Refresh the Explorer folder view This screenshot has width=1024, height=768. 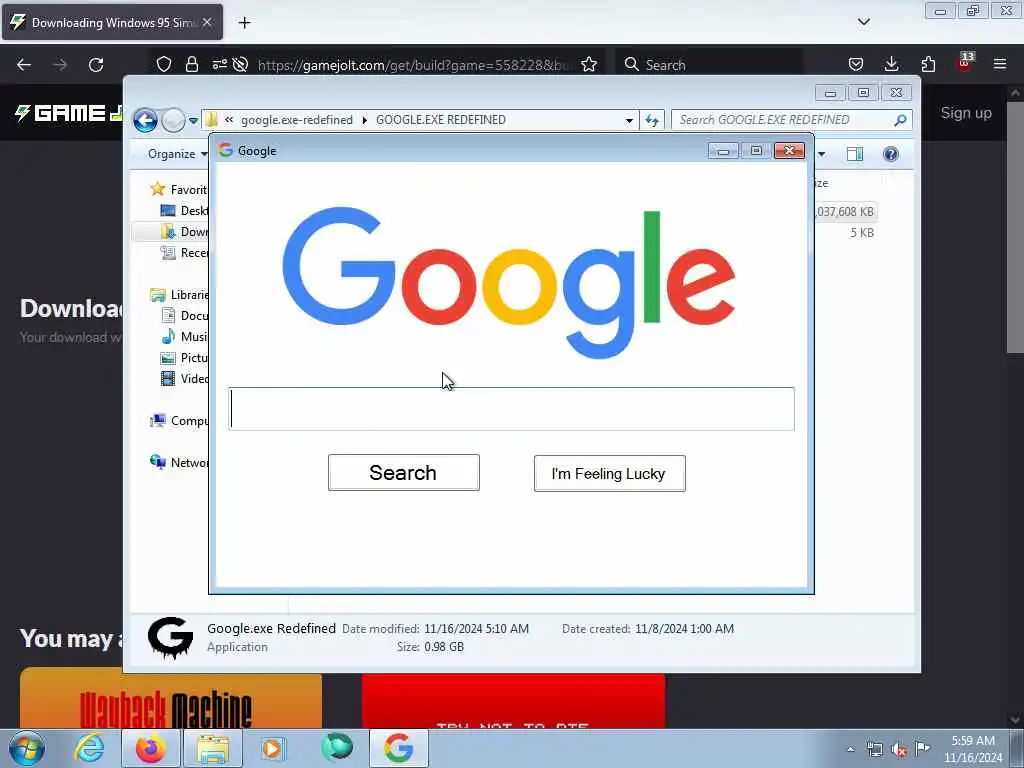coord(652,120)
